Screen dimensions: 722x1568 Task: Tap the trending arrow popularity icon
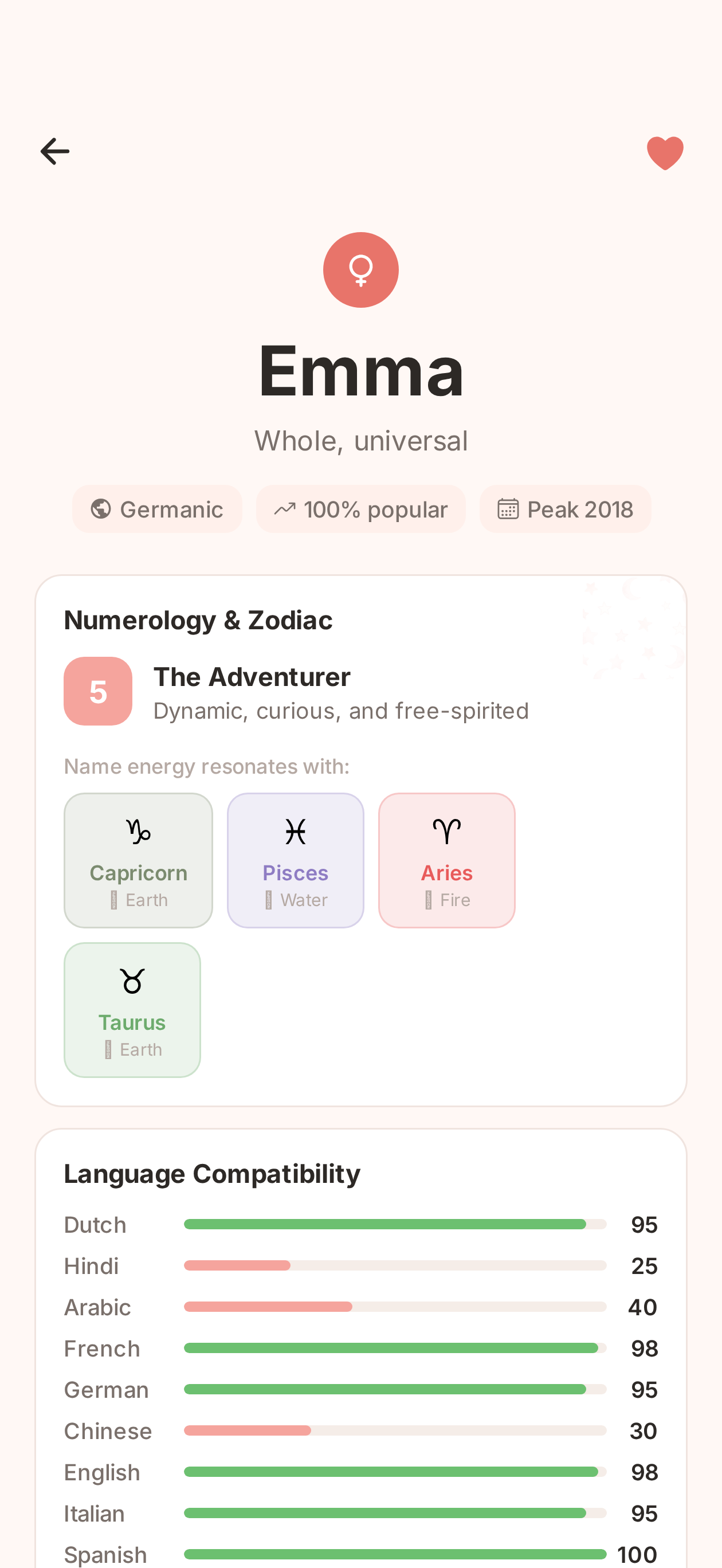pos(285,509)
